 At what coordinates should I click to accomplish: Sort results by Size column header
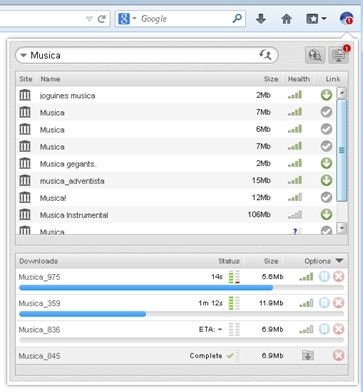[x=271, y=79]
